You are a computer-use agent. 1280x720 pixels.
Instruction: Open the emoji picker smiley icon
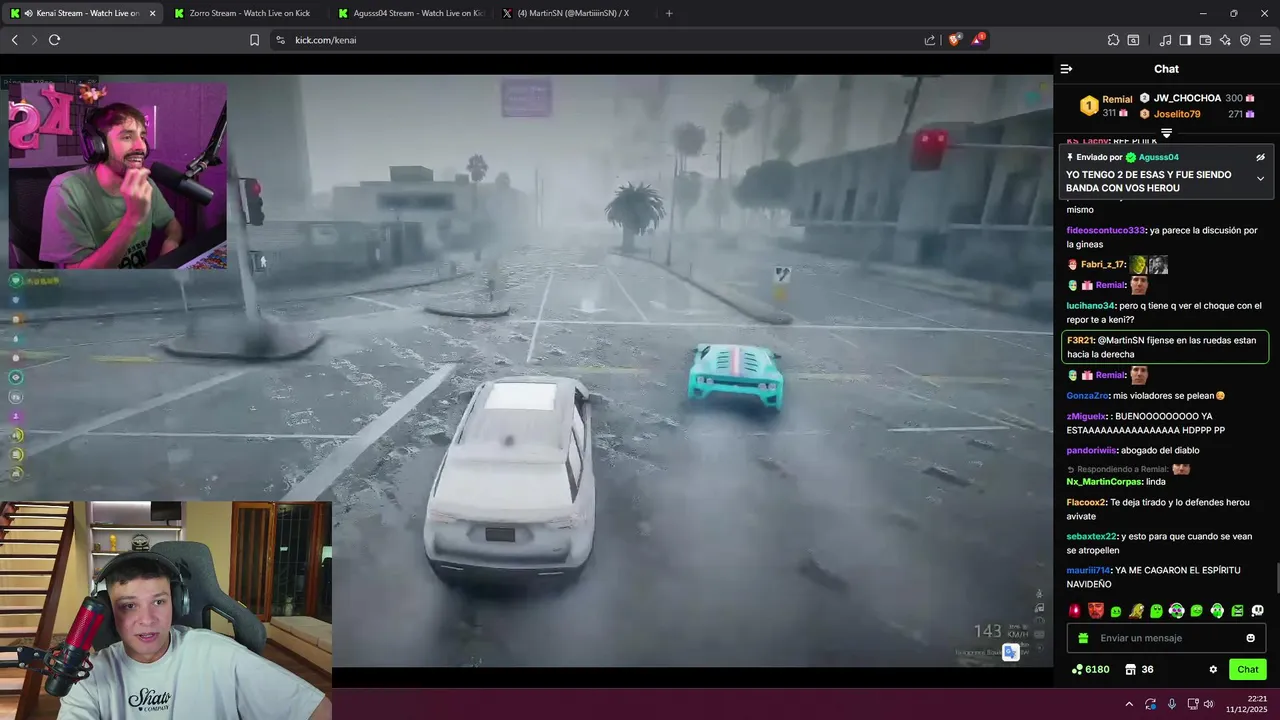pos(1250,638)
